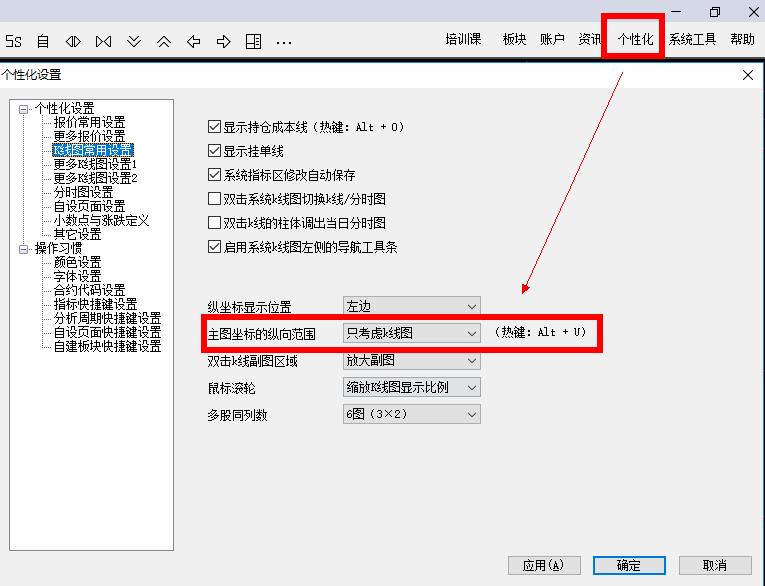Select 颜色设置 in settings tree

coord(77,262)
